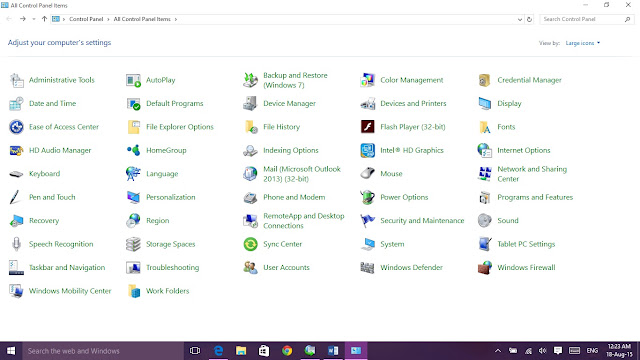Image resolution: width=640 pixels, height=360 pixels.
Task: Open File Explorer Options link
Action: point(180,127)
